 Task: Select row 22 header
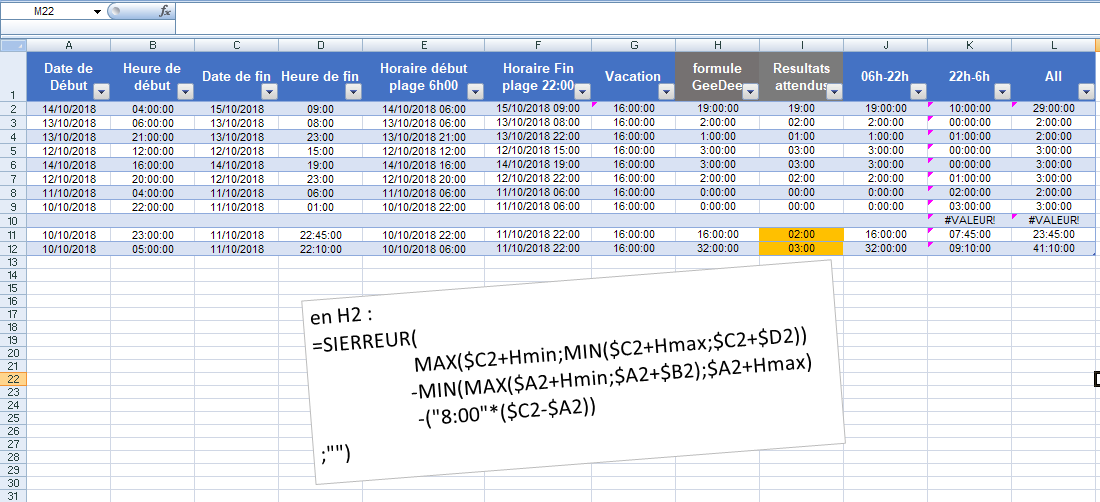point(13,379)
